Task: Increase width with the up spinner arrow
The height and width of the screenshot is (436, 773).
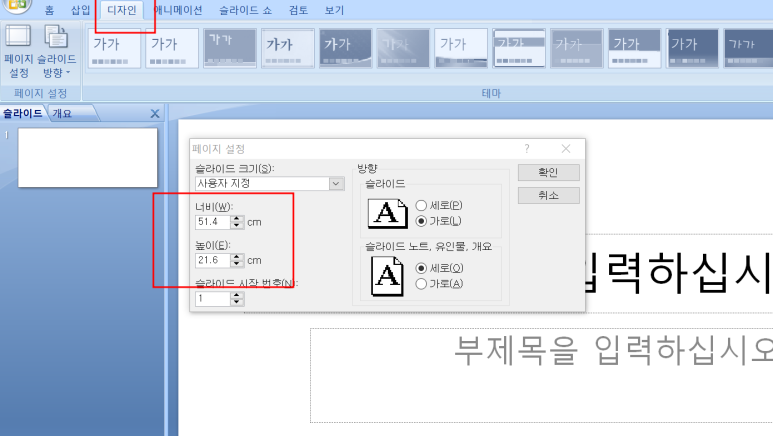Action: pos(237,218)
